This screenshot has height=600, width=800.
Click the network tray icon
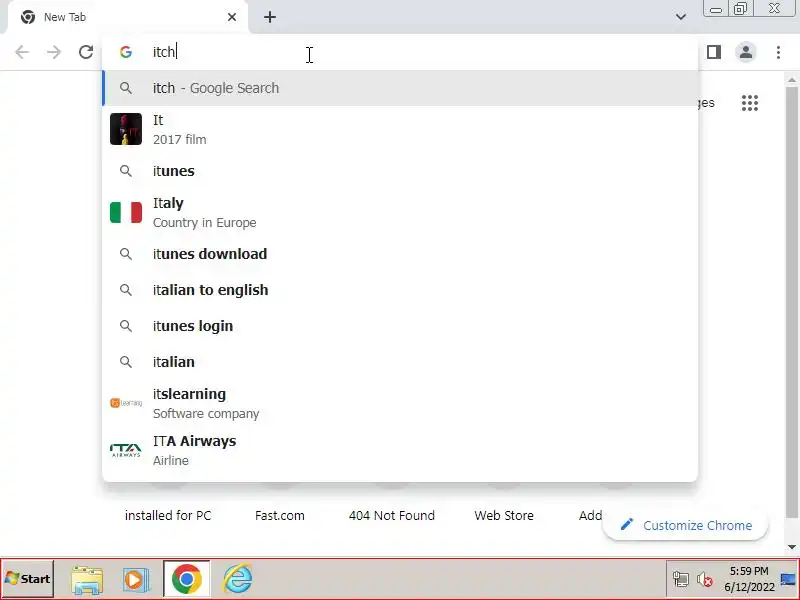point(681,580)
